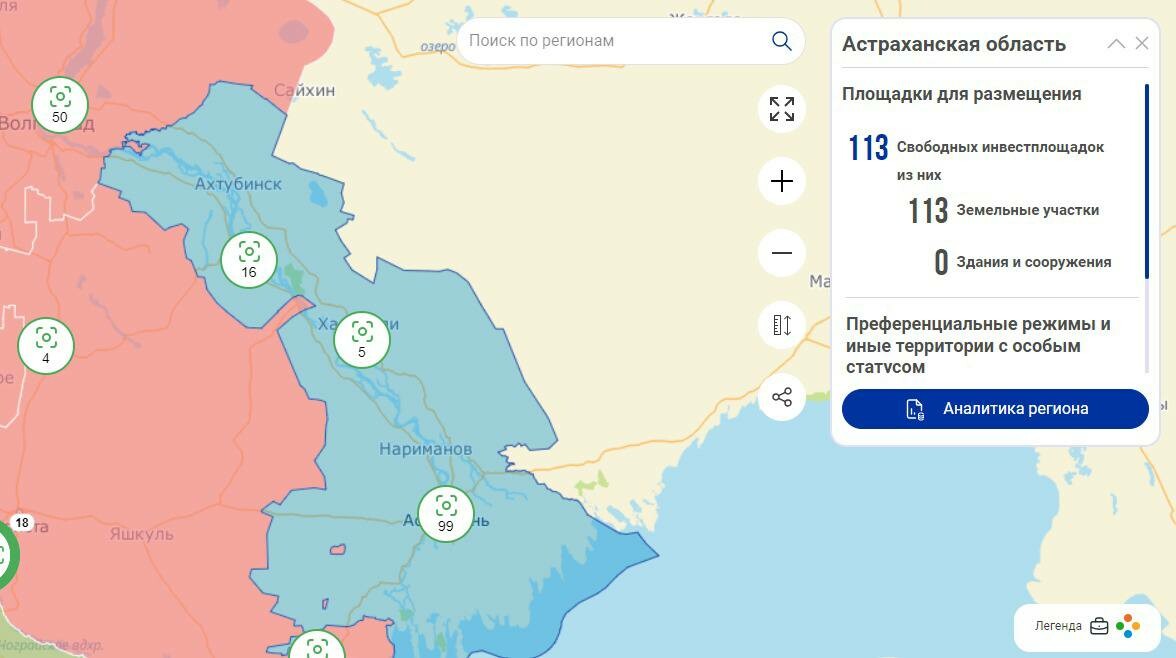Screen dimensions: 1176x658
Task: Click the colored dots legend icon
Action: point(1129,626)
